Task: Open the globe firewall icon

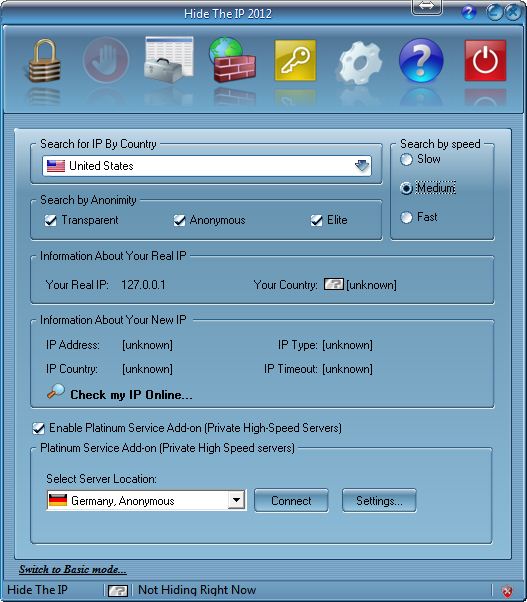Action: coord(232,60)
